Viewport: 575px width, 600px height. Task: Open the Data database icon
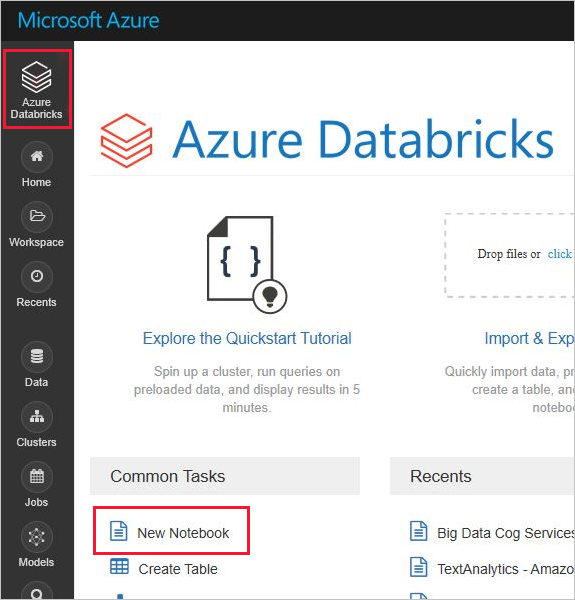pyautogui.click(x=37, y=356)
